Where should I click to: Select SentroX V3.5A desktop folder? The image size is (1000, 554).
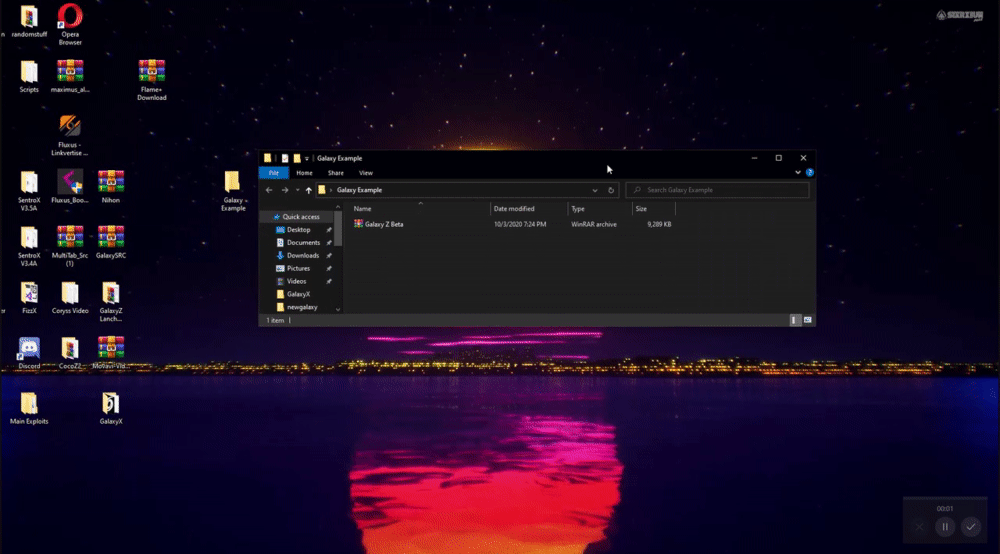29,191
